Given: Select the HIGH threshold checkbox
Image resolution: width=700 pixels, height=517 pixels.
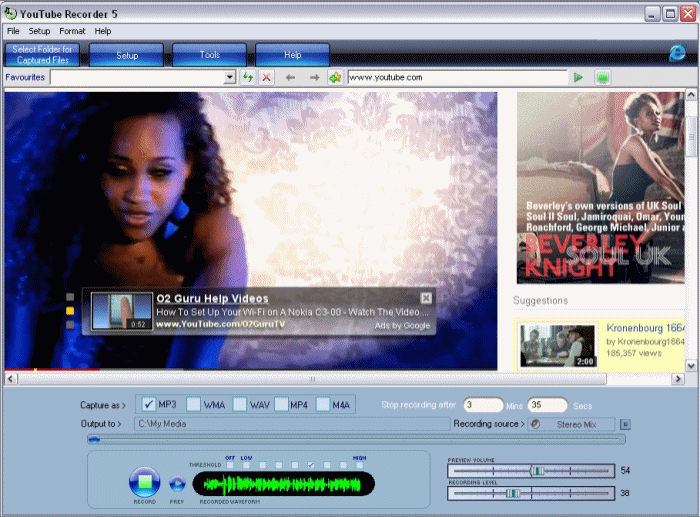Looking at the screenshot, I should pyautogui.click(x=359, y=465).
